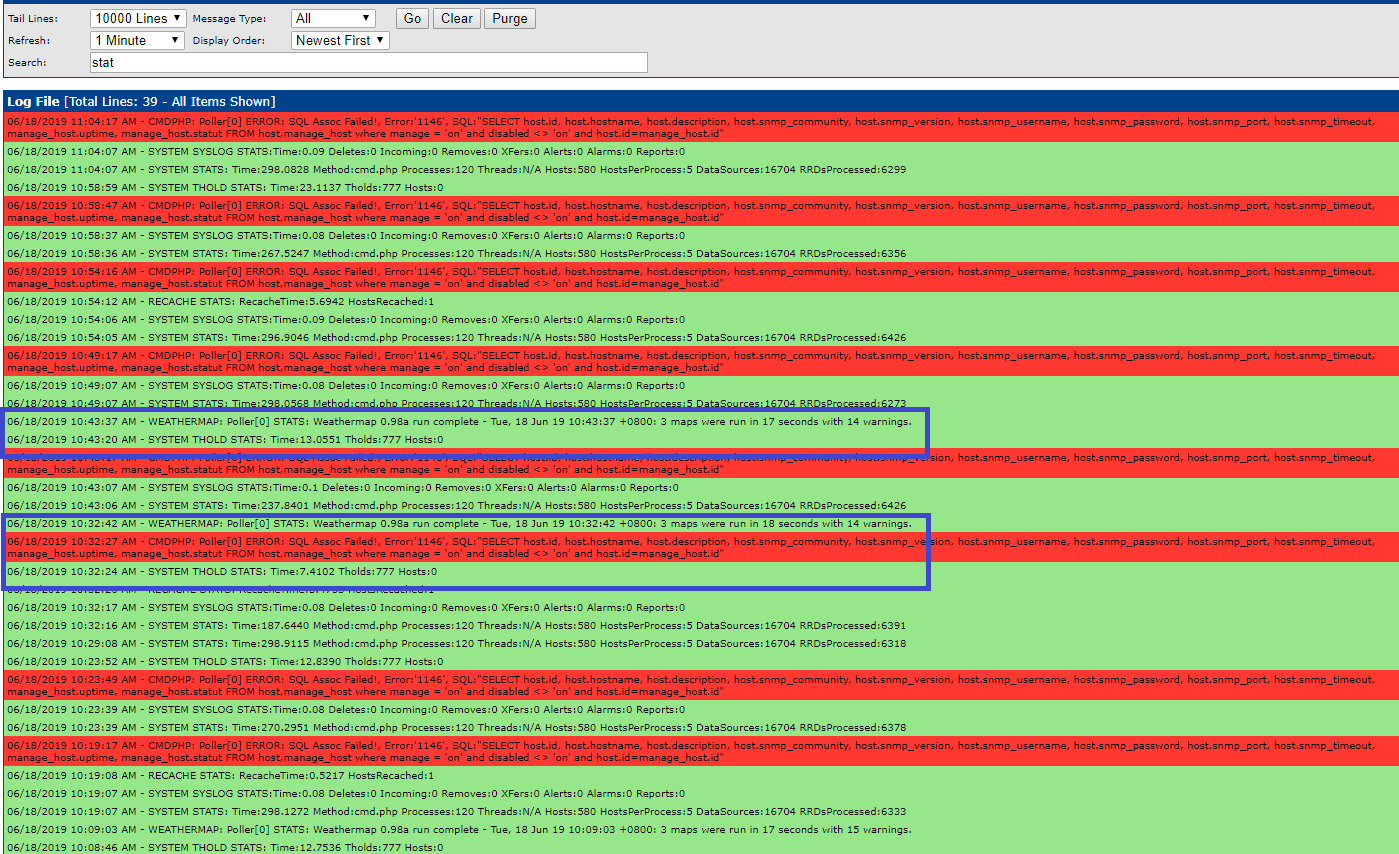This screenshot has width=1399, height=854.
Task: Select the 10:49:07 AM SYSLOG STATS row
Action: [699, 386]
